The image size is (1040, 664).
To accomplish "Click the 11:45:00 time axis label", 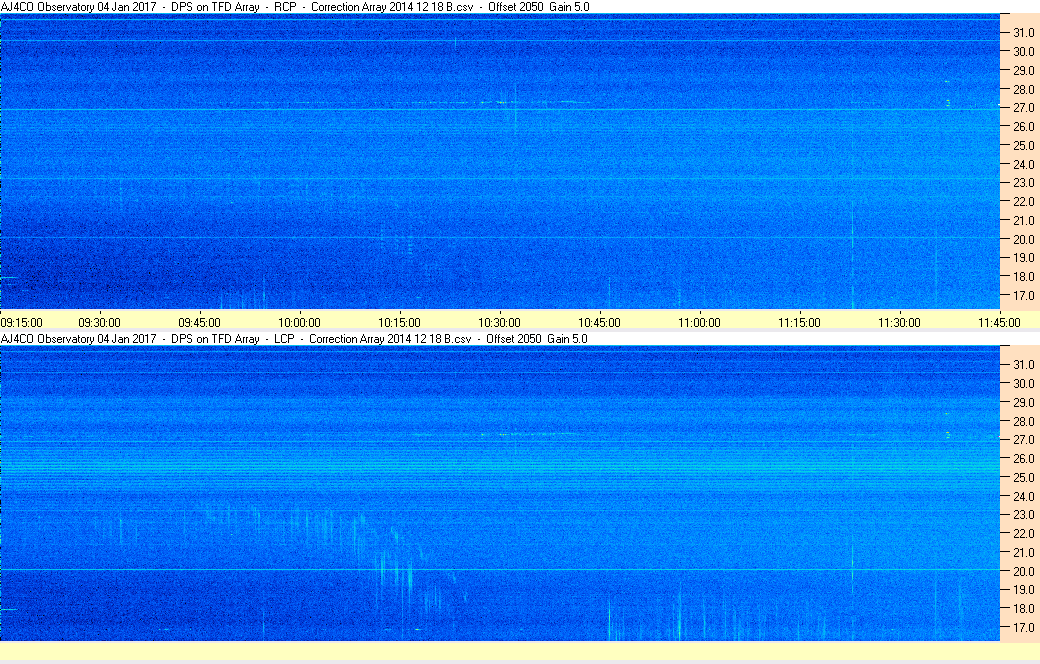I will (x=1000, y=323).
